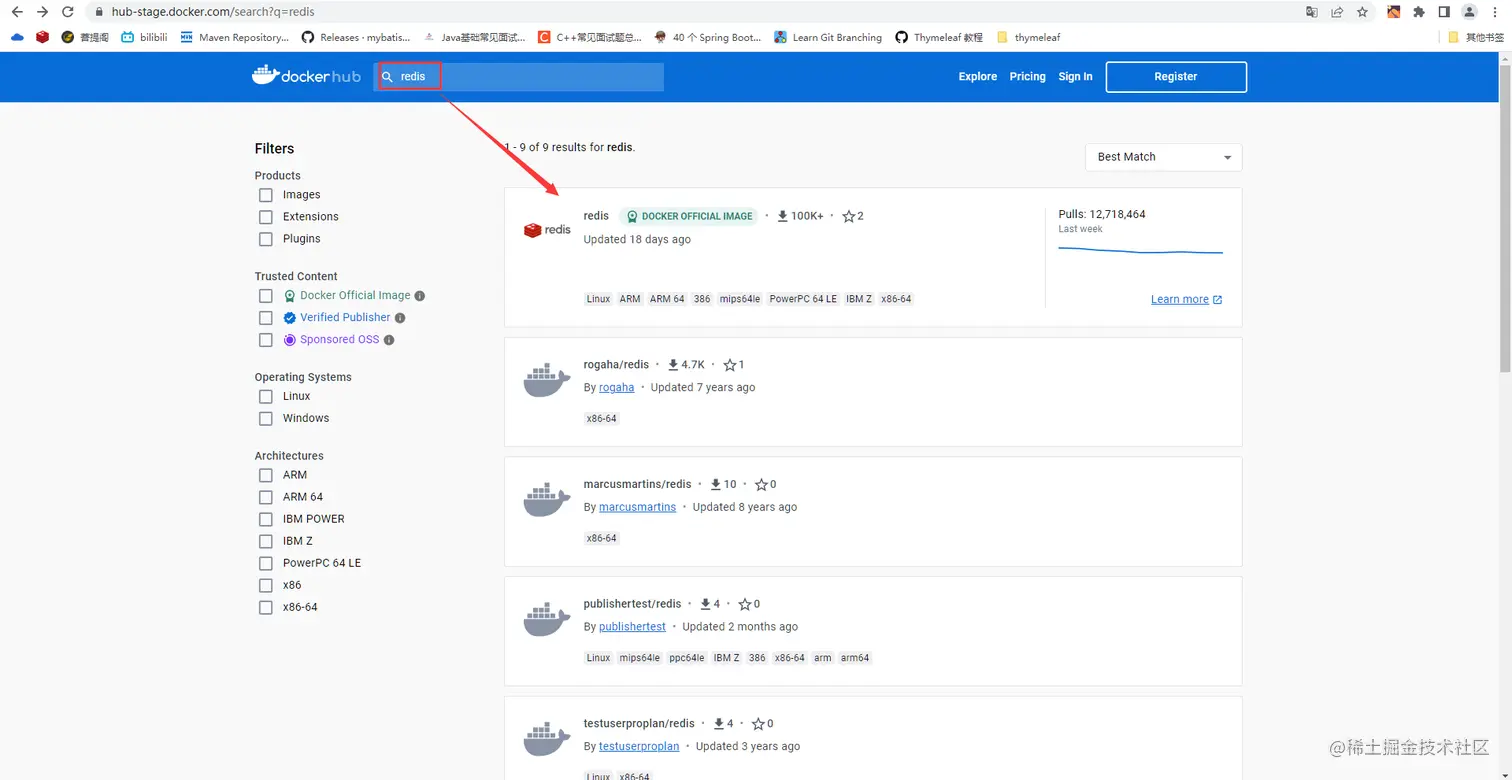The image size is (1512, 780).
Task: Reload the Docker Hub search page
Action: tap(68, 12)
